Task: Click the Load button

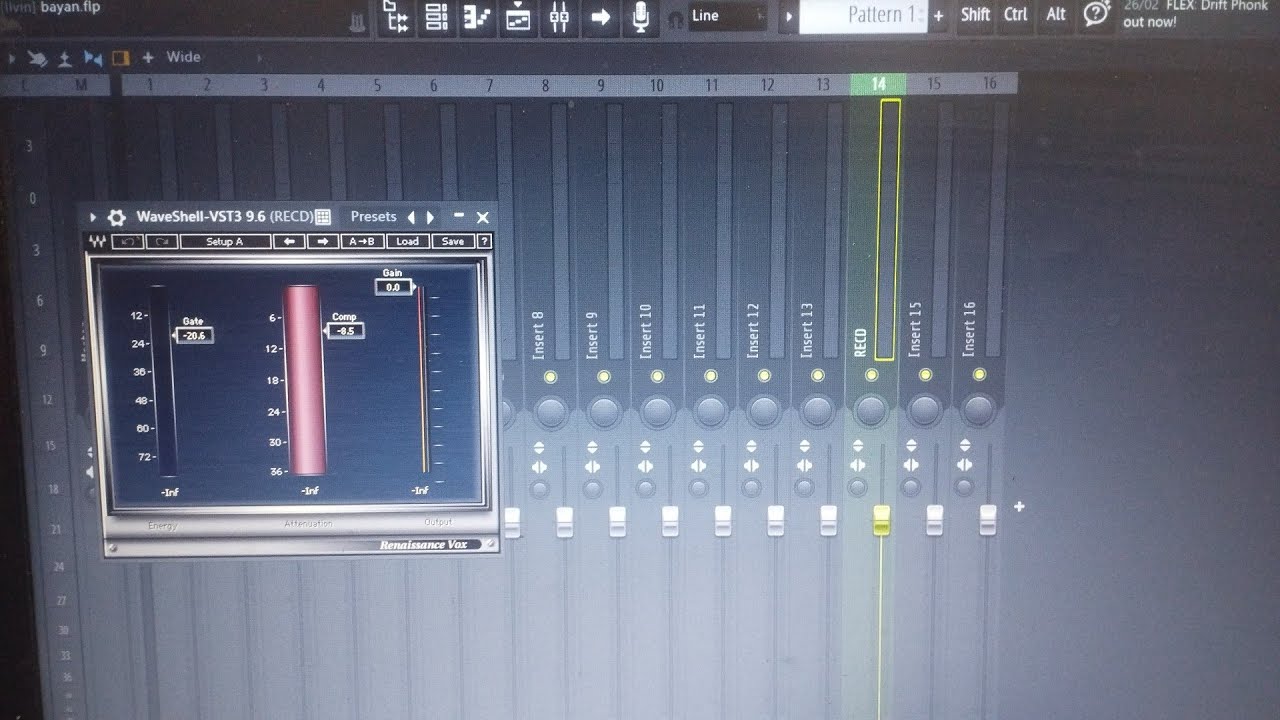Action: click(408, 242)
